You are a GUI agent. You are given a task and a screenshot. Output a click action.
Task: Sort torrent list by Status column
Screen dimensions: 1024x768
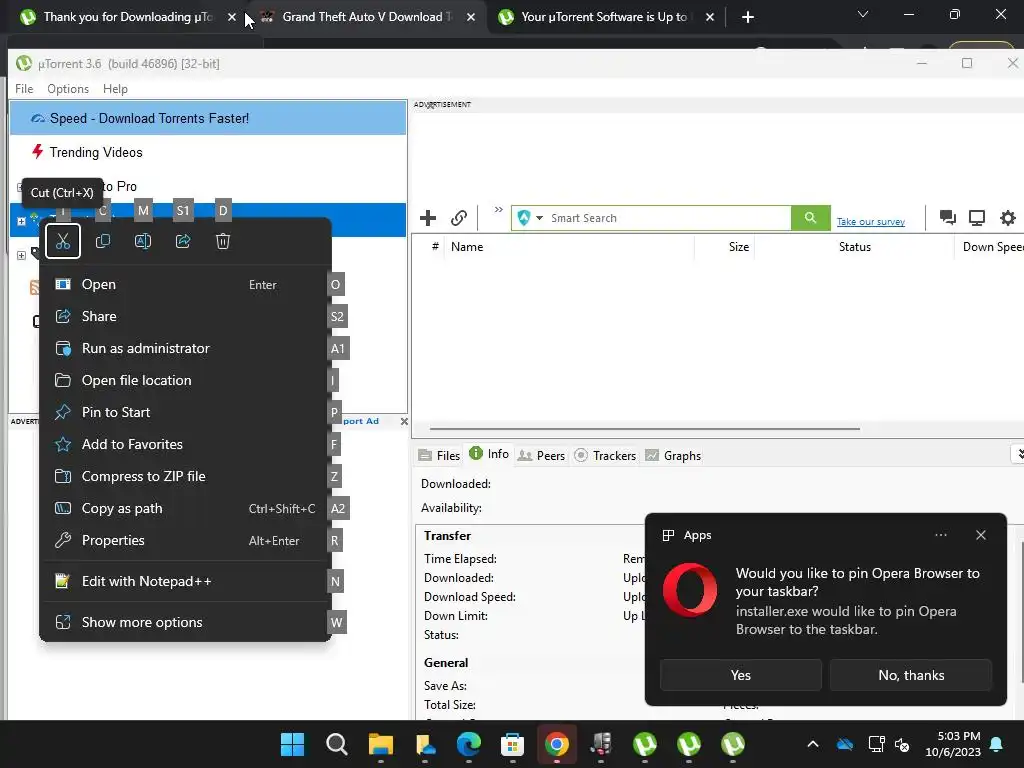[854, 247]
